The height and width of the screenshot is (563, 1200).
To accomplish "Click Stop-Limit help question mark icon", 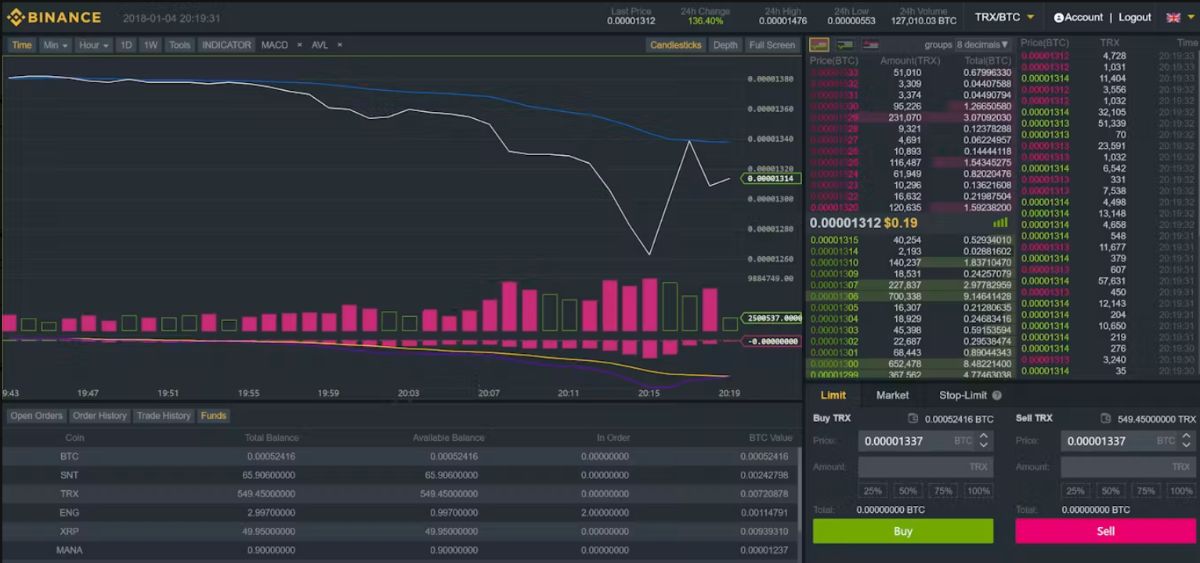I will tap(997, 395).
